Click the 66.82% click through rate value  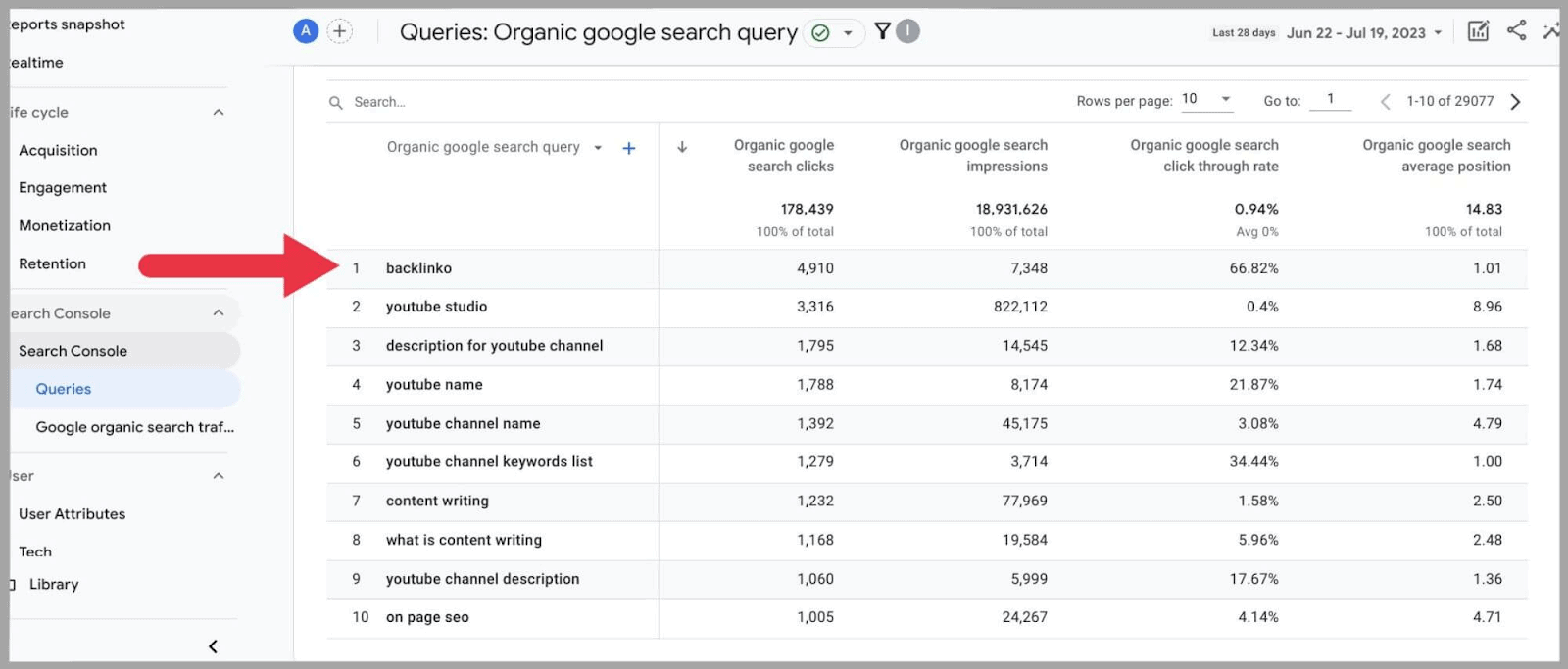[1253, 268]
